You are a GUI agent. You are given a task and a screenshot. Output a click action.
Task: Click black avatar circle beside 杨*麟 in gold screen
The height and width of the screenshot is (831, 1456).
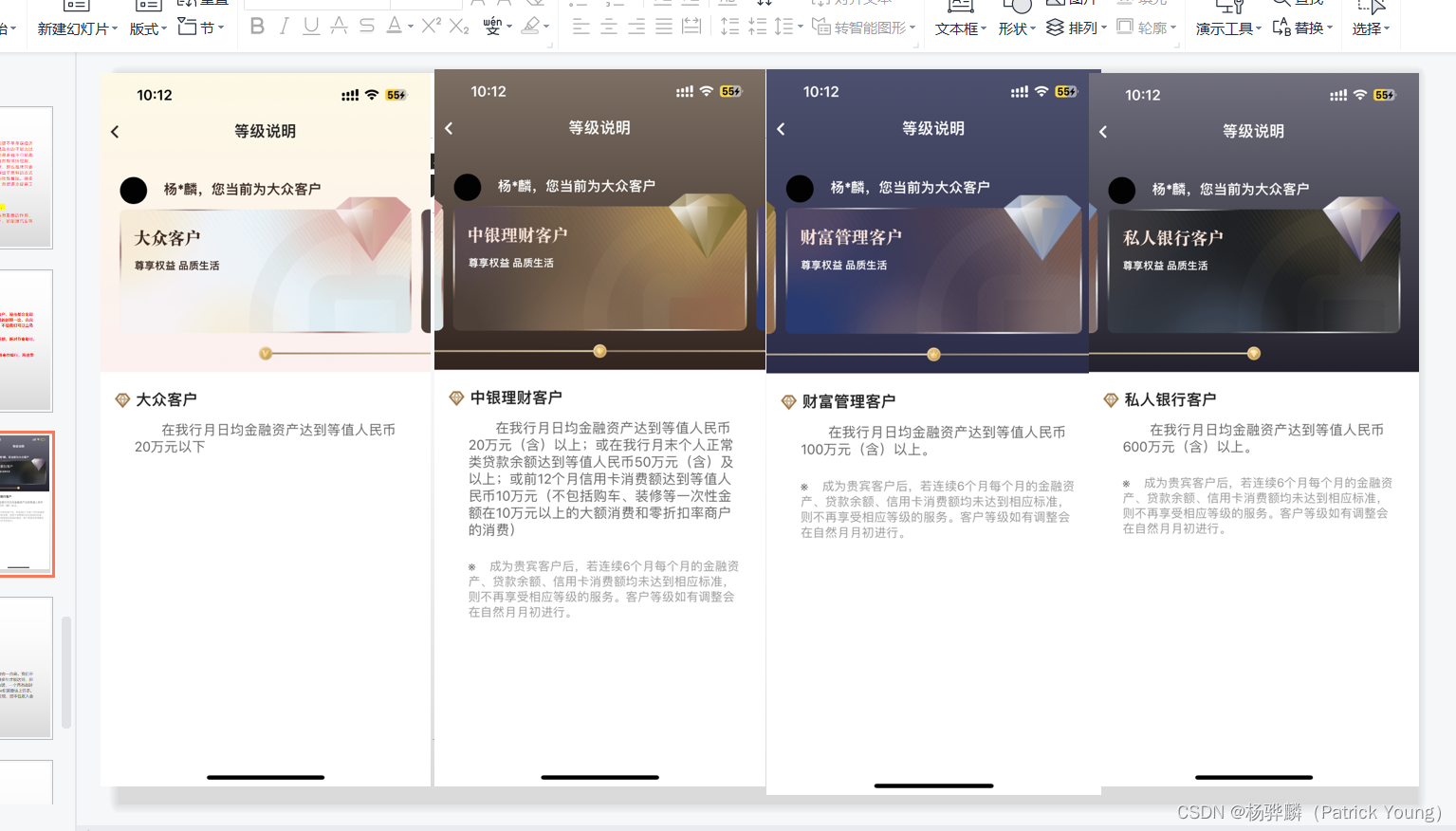468,187
